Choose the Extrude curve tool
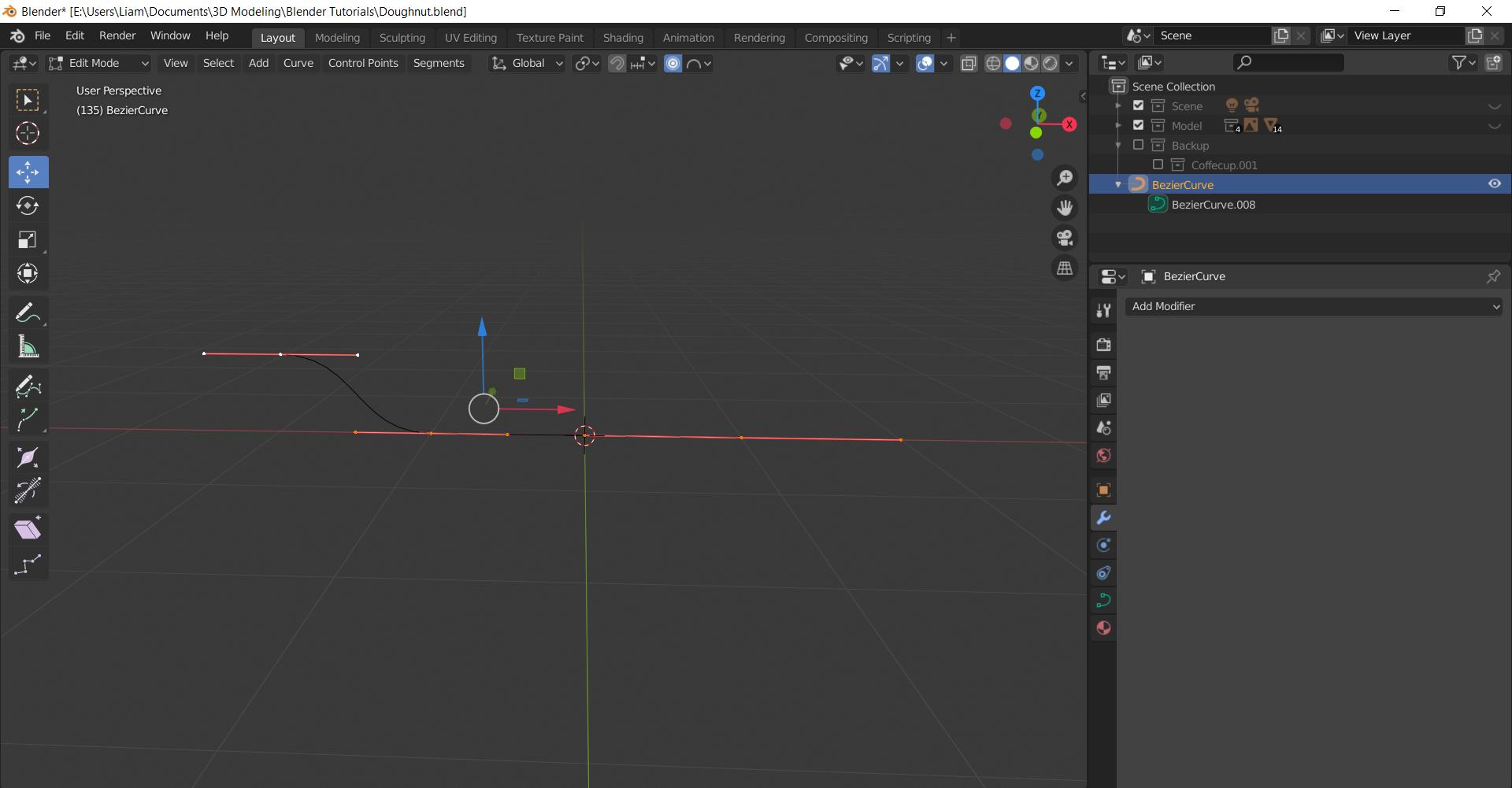1512x788 pixels. [x=28, y=419]
